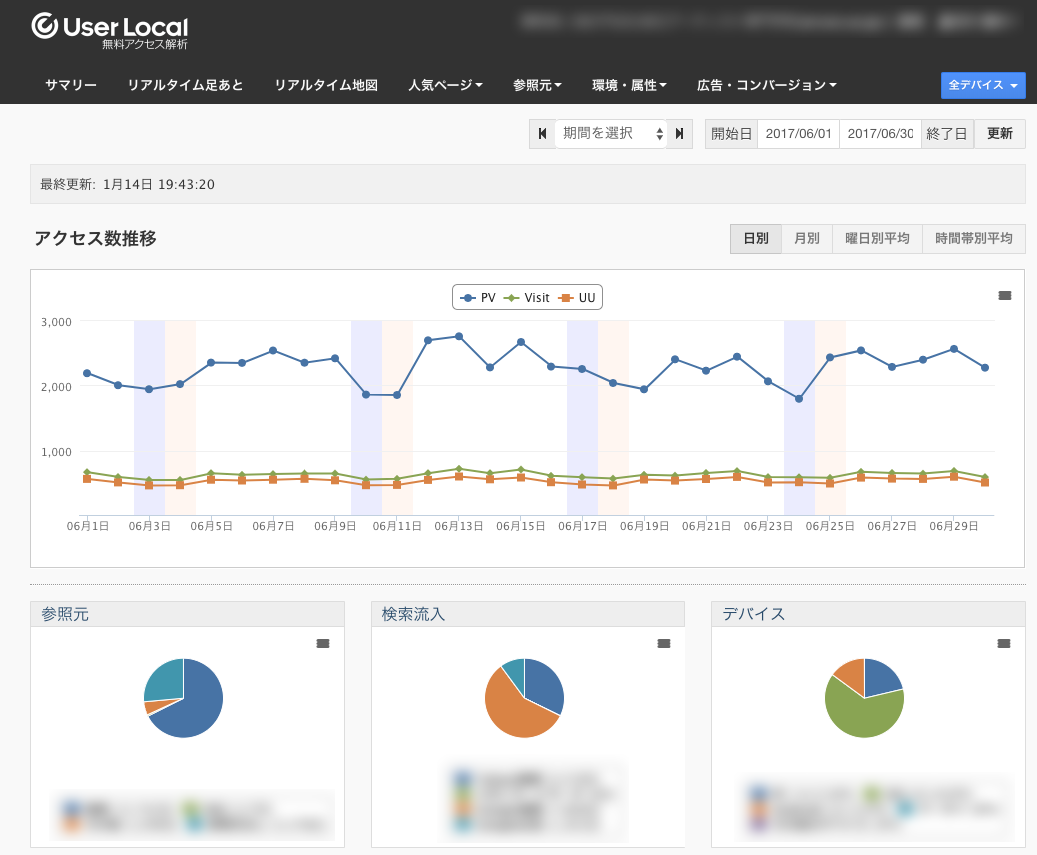This screenshot has width=1037, height=855.
Task: Expand the 全デバイス device dropdown
Action: click(983, 86)
